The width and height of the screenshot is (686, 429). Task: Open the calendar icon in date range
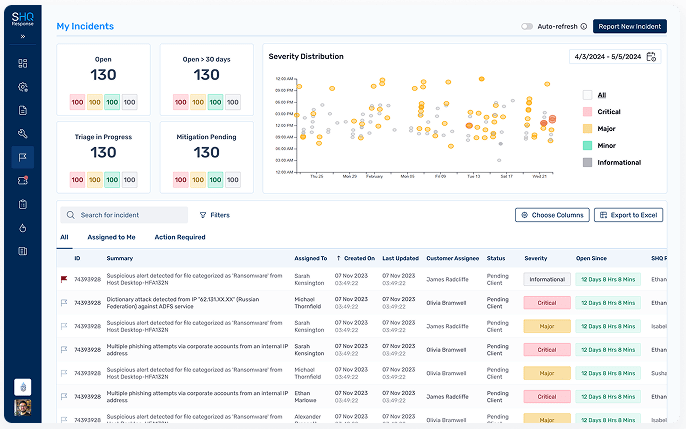pos(651,57)
